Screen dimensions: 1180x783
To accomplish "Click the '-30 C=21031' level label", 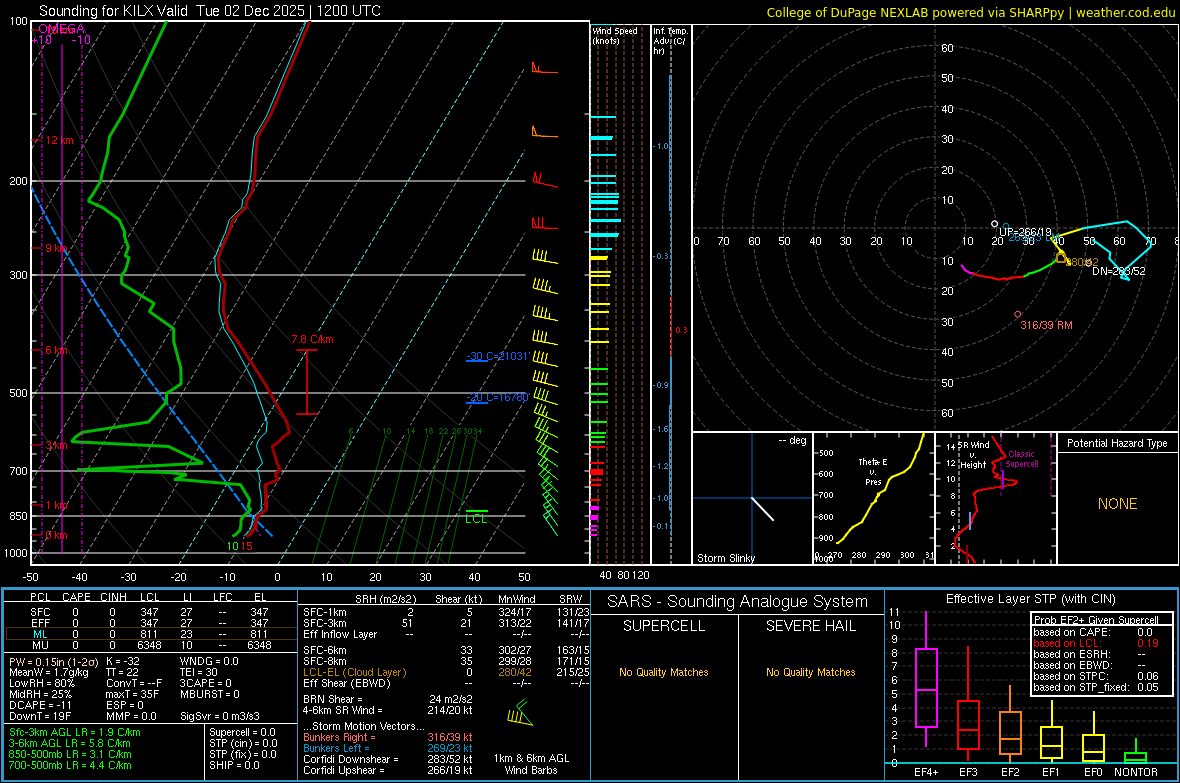I will point(497,355).
